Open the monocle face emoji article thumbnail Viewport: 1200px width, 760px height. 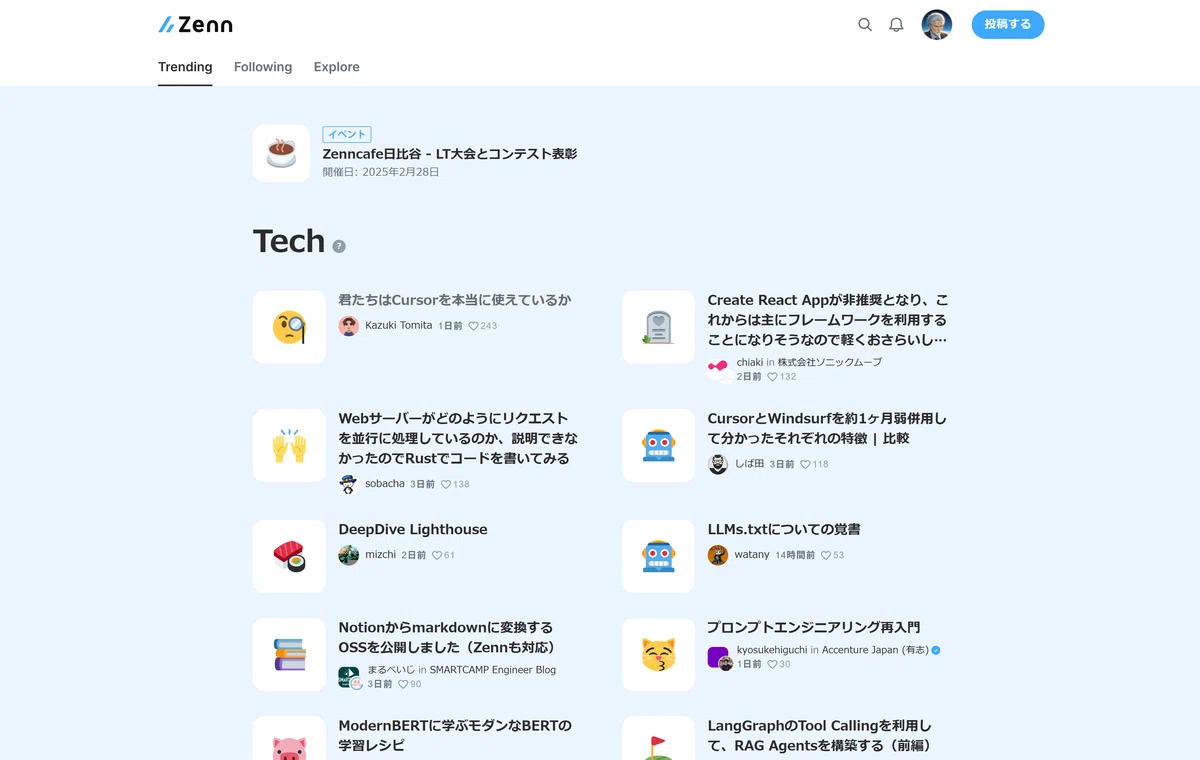point(289,327)
